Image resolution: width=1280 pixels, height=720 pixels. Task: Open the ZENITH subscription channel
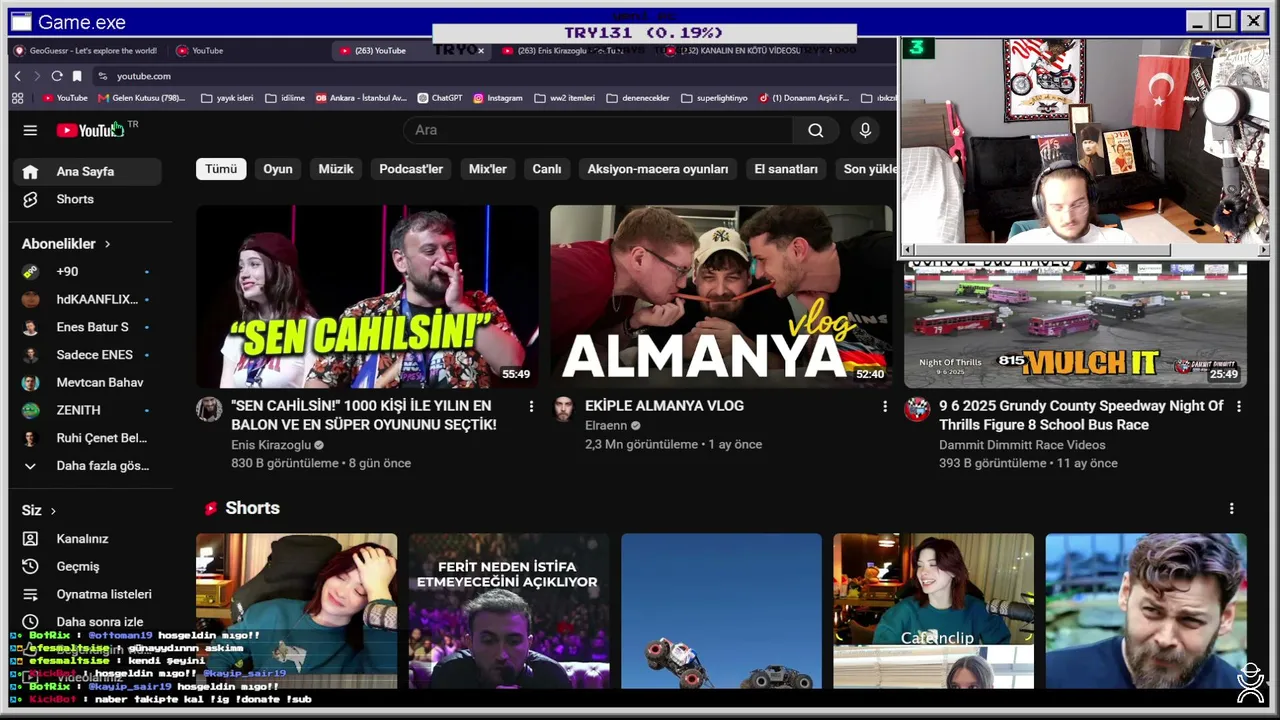[88, 410]
